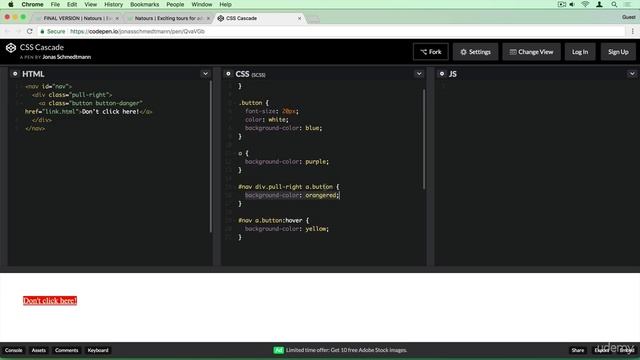Switch to Natours Exciting tours tab
Screen dimensions: 640x360
[x=168, y=18]
